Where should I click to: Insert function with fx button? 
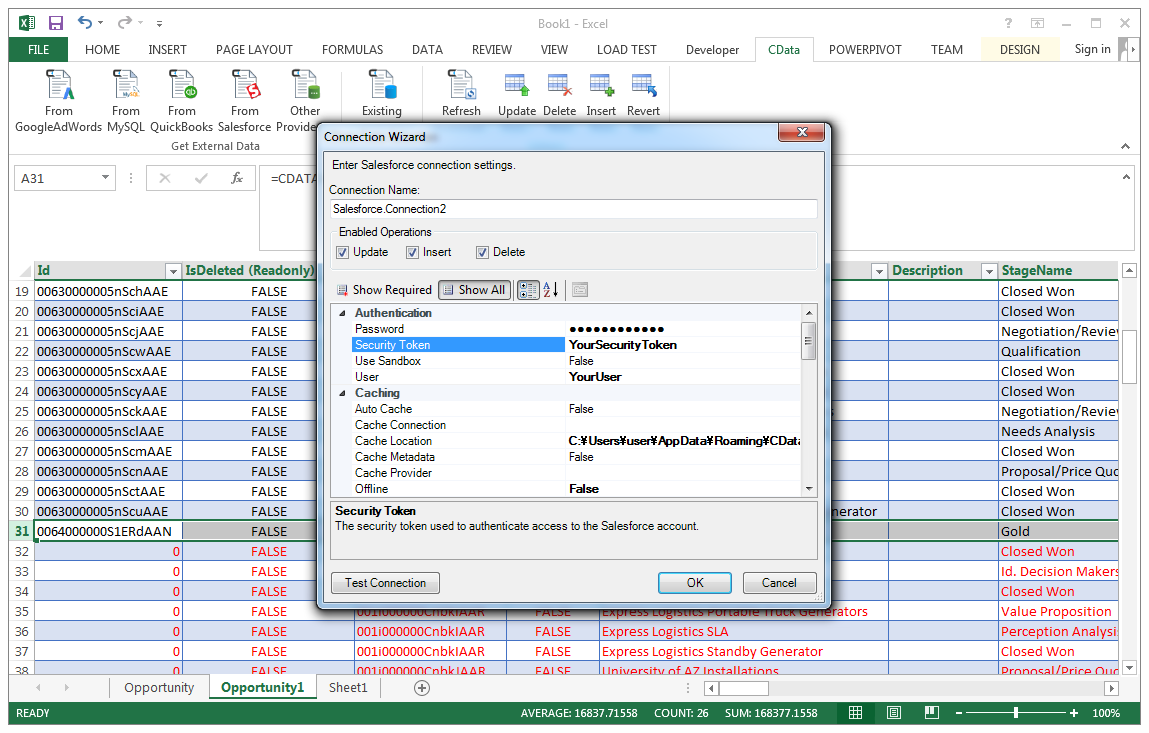237,178
